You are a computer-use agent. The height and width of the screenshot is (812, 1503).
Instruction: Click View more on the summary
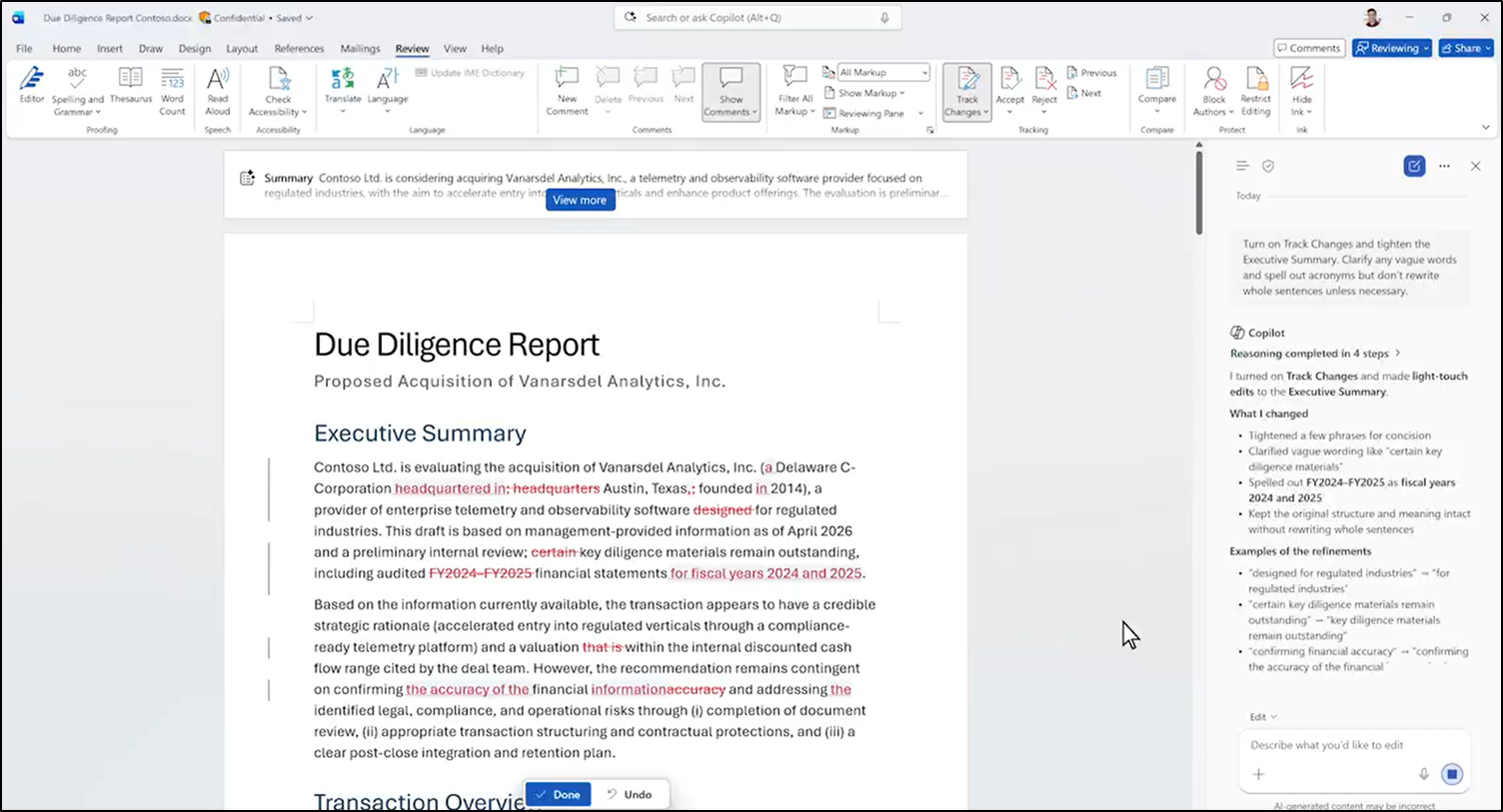[x=580, y=200]
